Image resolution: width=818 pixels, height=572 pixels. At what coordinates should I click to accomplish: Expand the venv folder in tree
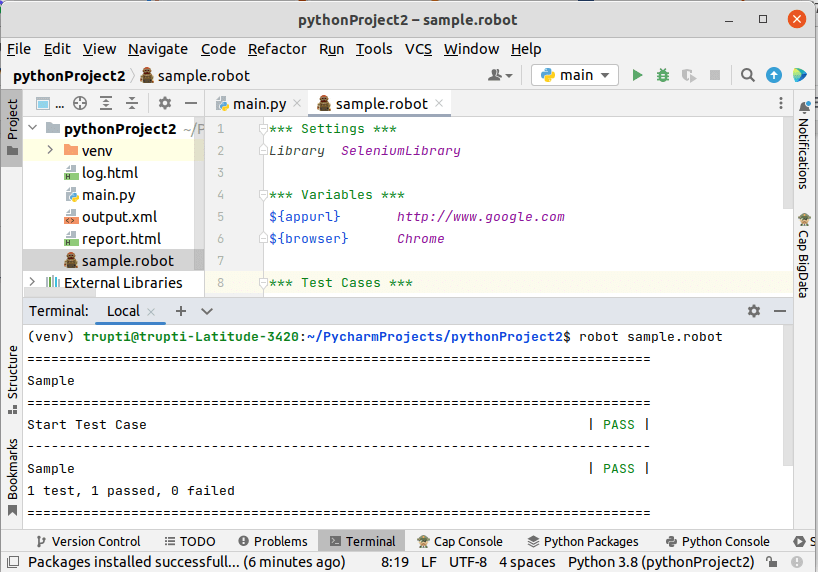coord(49,151)
